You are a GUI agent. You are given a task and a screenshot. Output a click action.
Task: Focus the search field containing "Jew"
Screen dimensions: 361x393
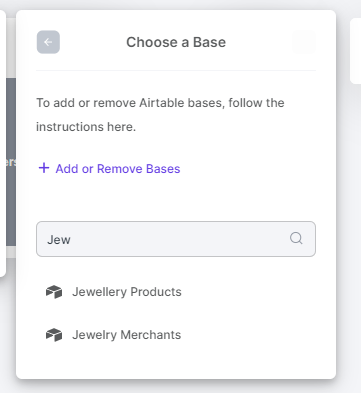(x=176, y=239)
